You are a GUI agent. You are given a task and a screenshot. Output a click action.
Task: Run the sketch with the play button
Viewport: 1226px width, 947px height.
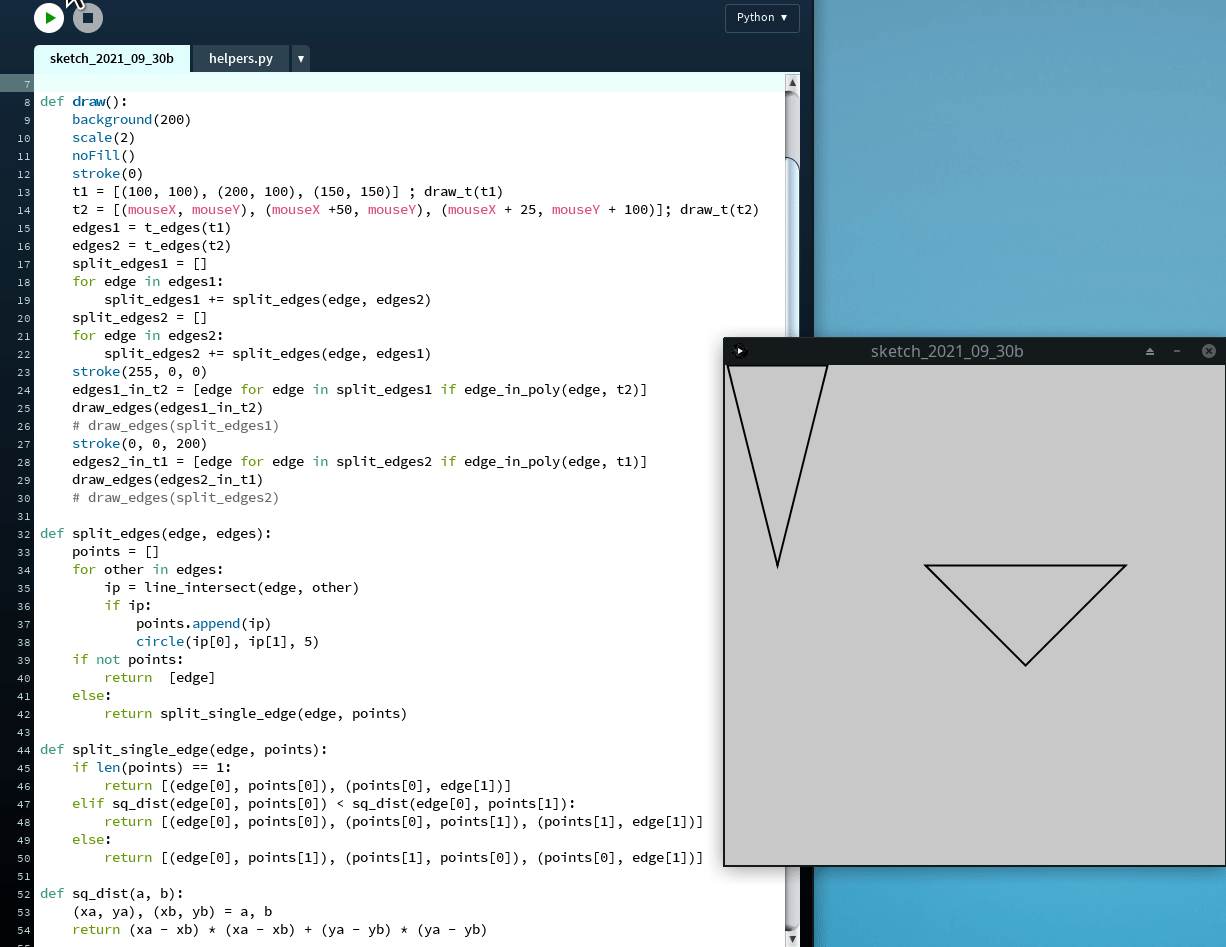48,17
